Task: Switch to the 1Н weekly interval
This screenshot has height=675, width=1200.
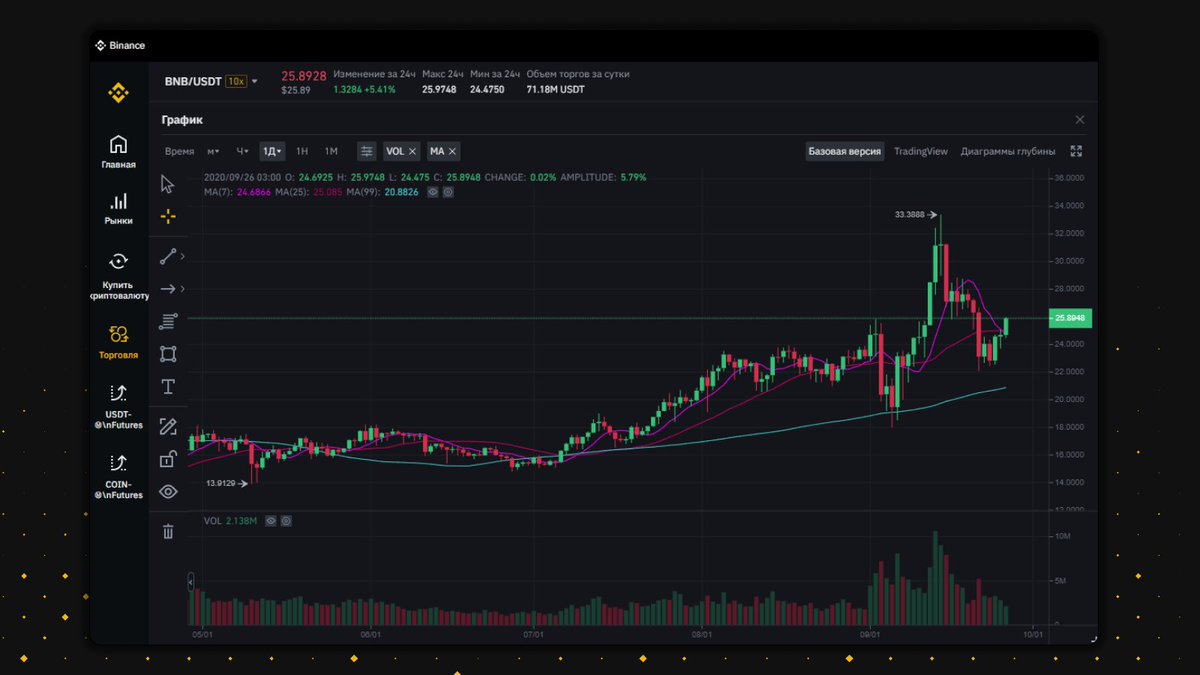Action: click(302, 151)
